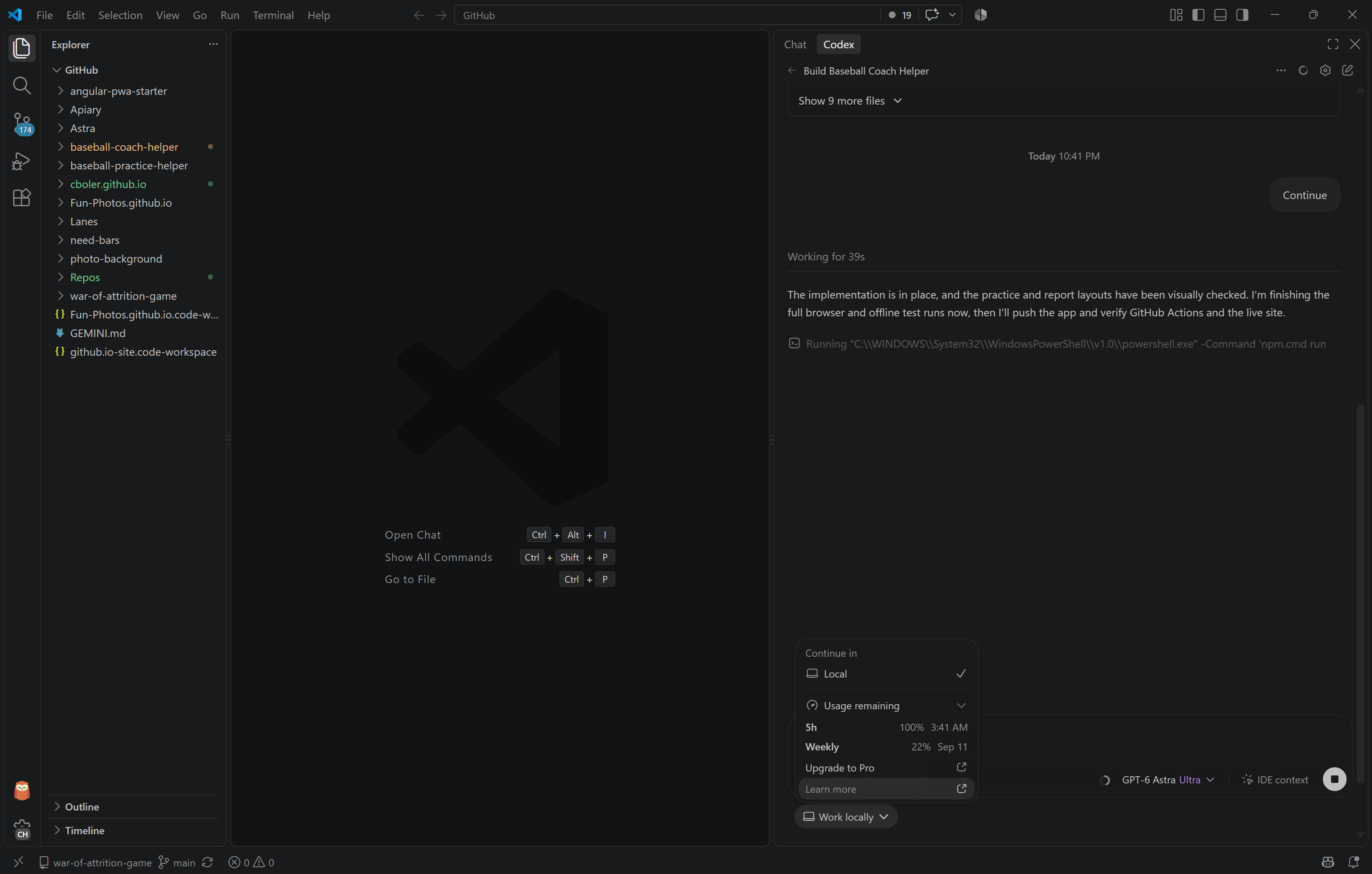
Task: Toggle the bottom Panel visibility
Action: click(1220, 15)
